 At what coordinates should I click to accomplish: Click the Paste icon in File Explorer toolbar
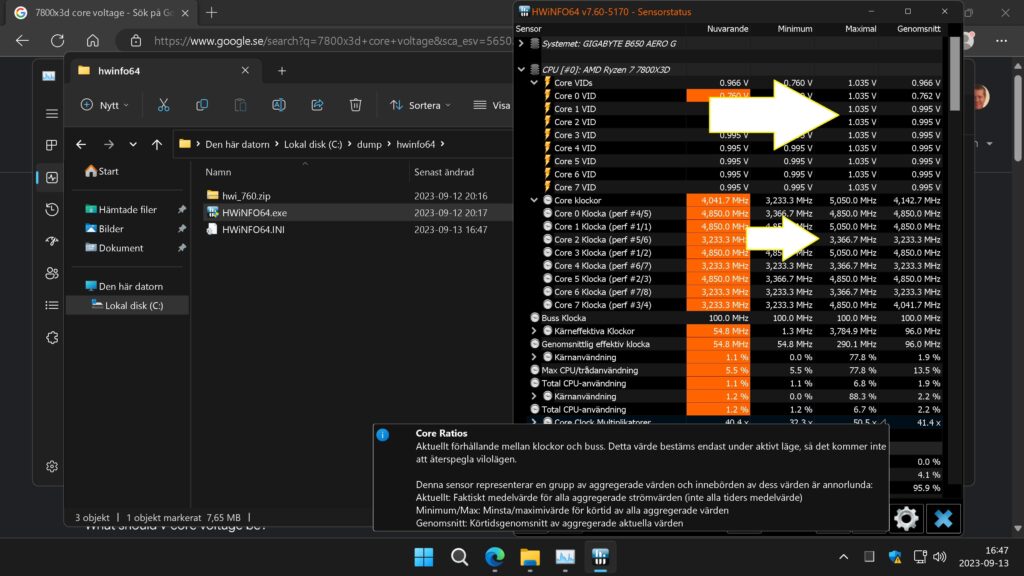[x=240, y=105]
